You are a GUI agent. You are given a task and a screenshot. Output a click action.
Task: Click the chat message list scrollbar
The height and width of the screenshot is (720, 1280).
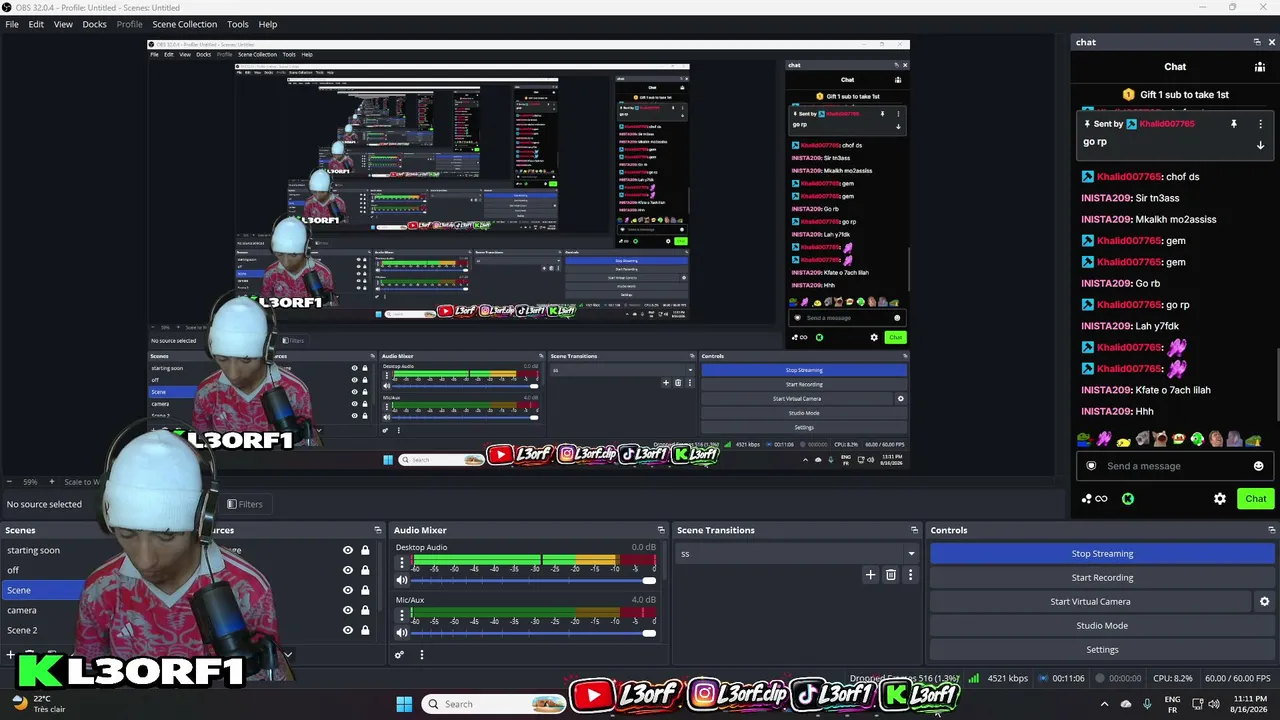coord(1277,385)
